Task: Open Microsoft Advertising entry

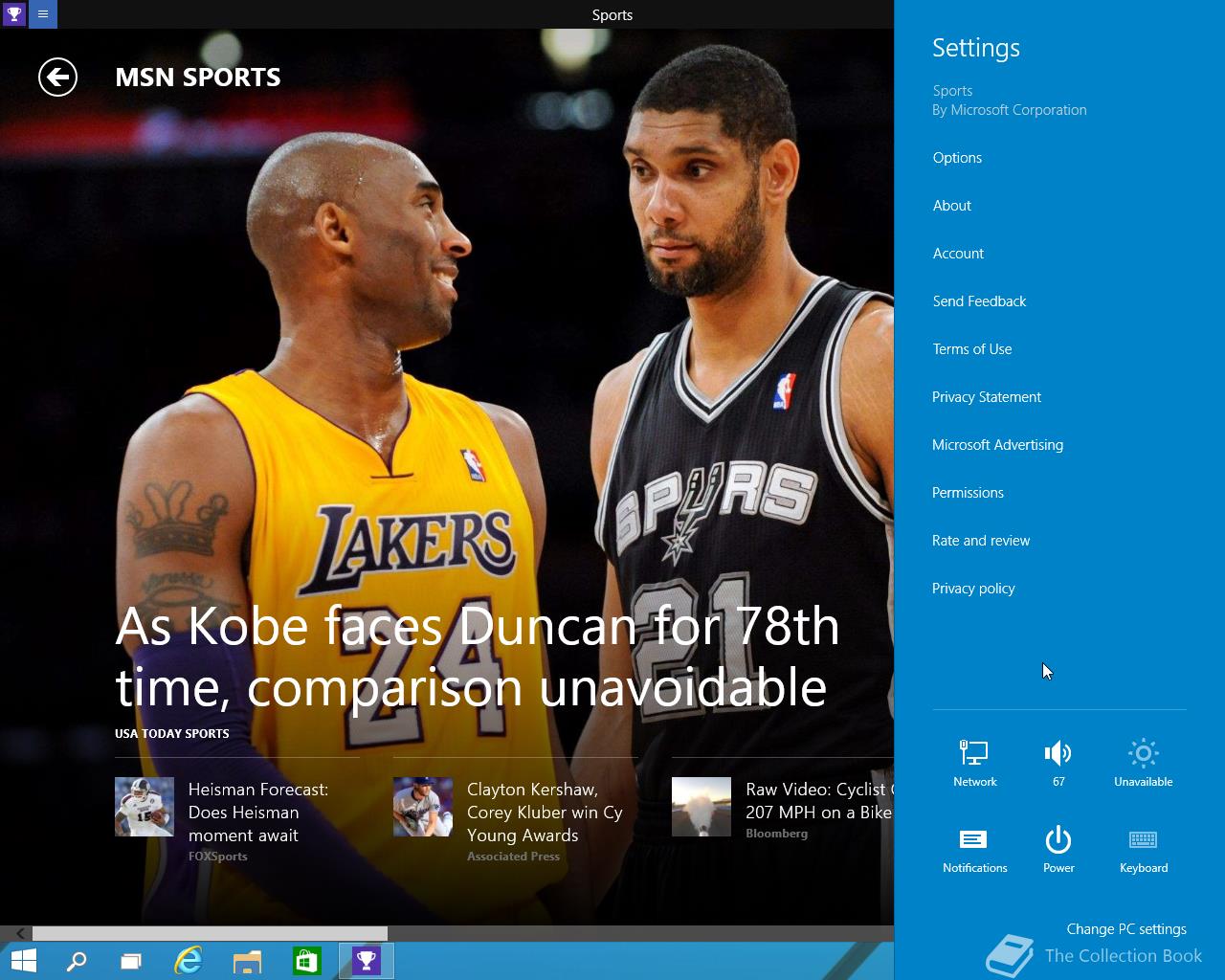Action: (x=997, y=445)
